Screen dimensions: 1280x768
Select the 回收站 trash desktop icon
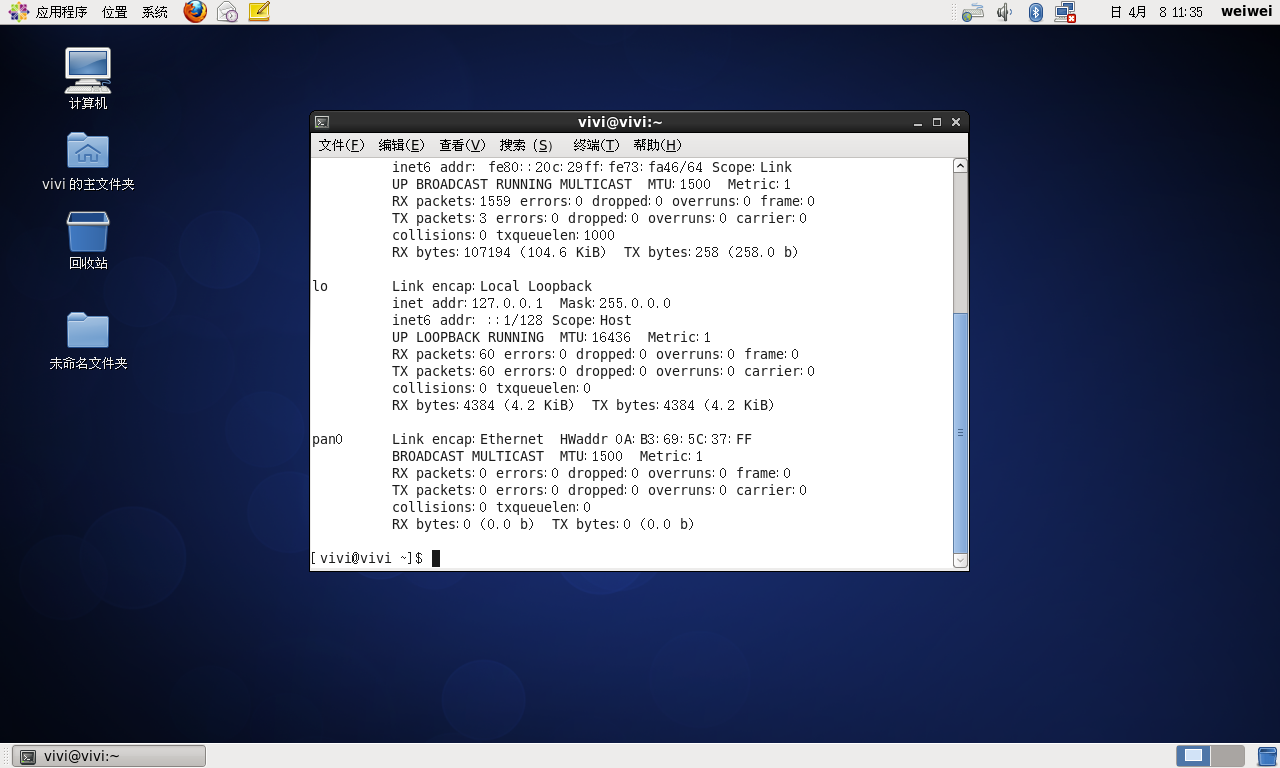(x=88, y=240)
